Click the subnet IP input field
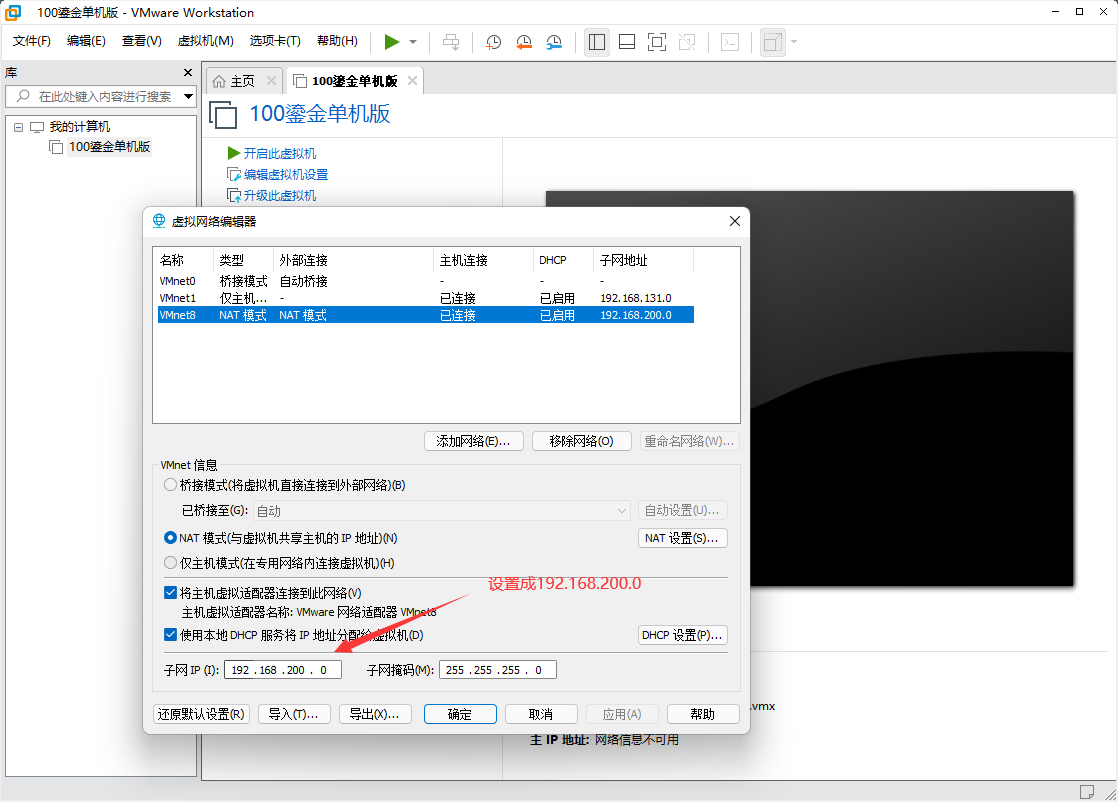Image resolution: width=1118 pixels, height=802 pixels. [x=283, y=670]
